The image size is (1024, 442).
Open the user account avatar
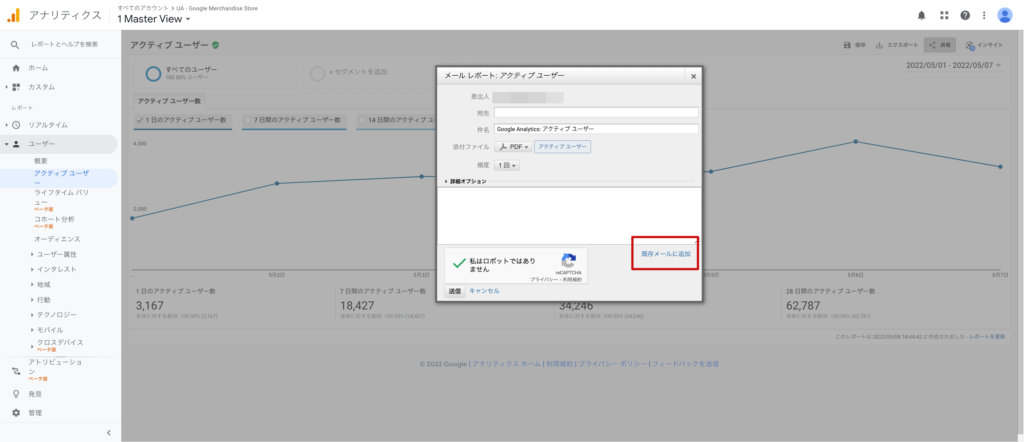click(x=1004, y=15)
